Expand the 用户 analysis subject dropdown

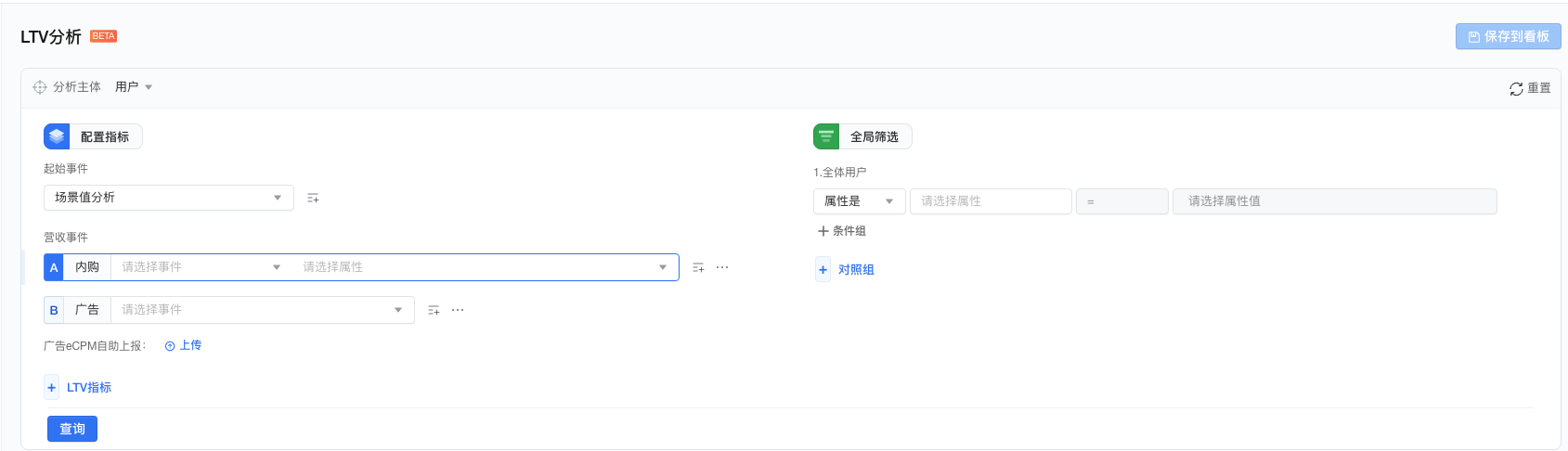click(134, 87)
